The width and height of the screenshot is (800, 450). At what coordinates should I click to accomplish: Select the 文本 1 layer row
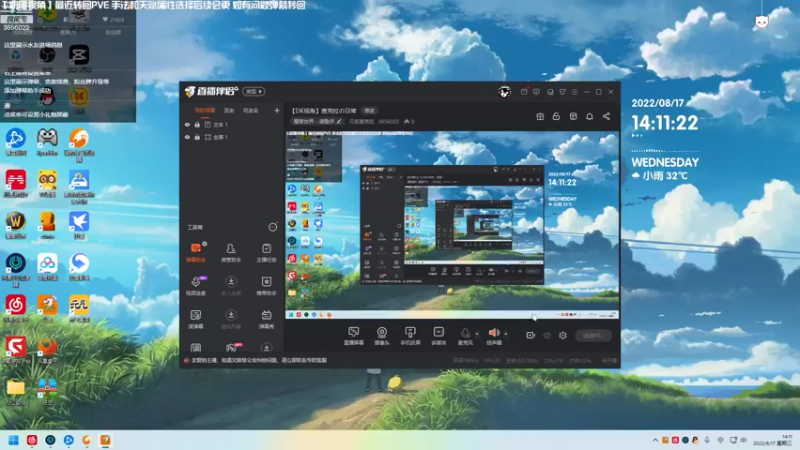click(x=233, y=124)
